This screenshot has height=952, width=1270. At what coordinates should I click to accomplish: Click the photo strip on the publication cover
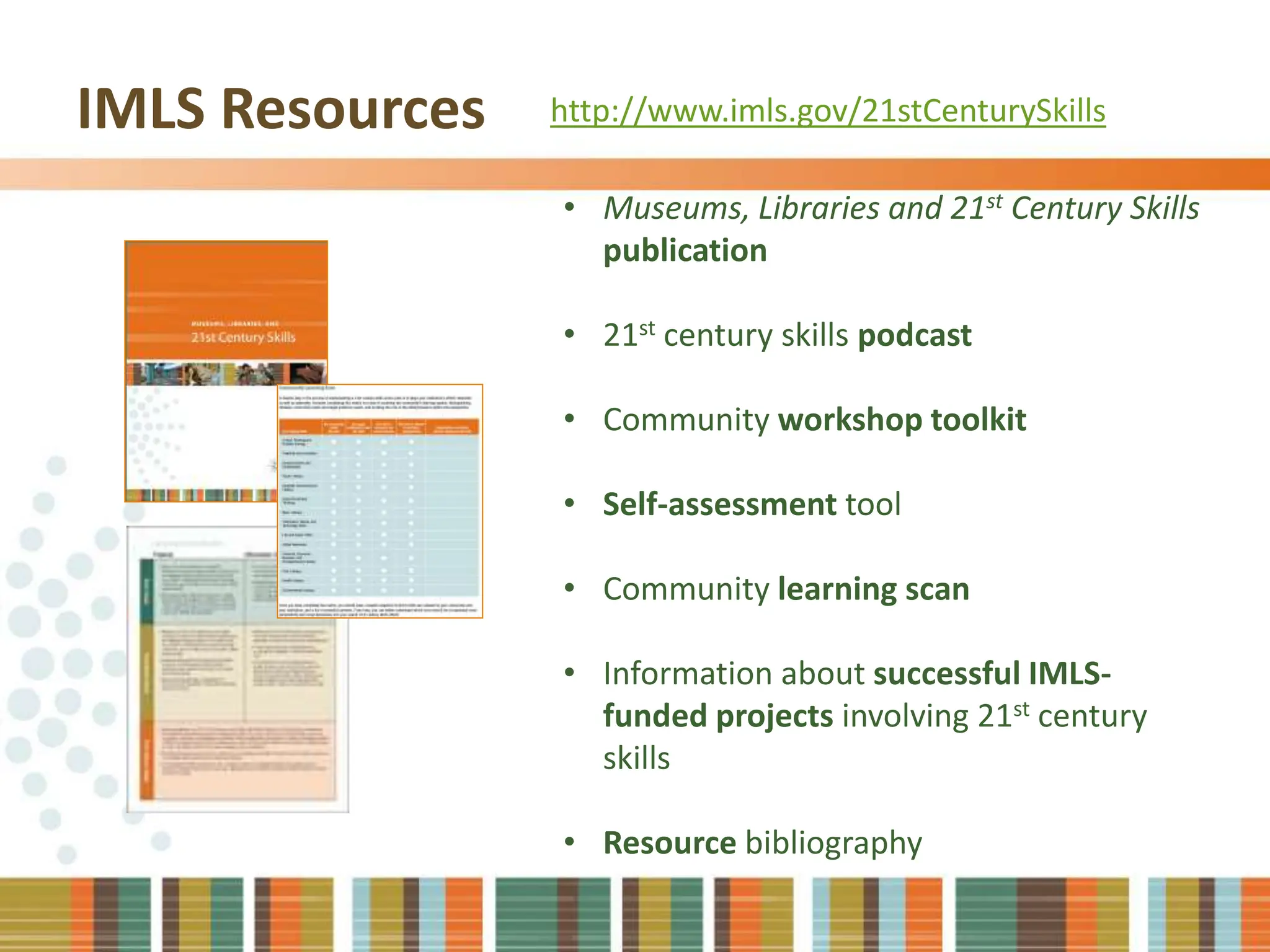pos(226,373)
